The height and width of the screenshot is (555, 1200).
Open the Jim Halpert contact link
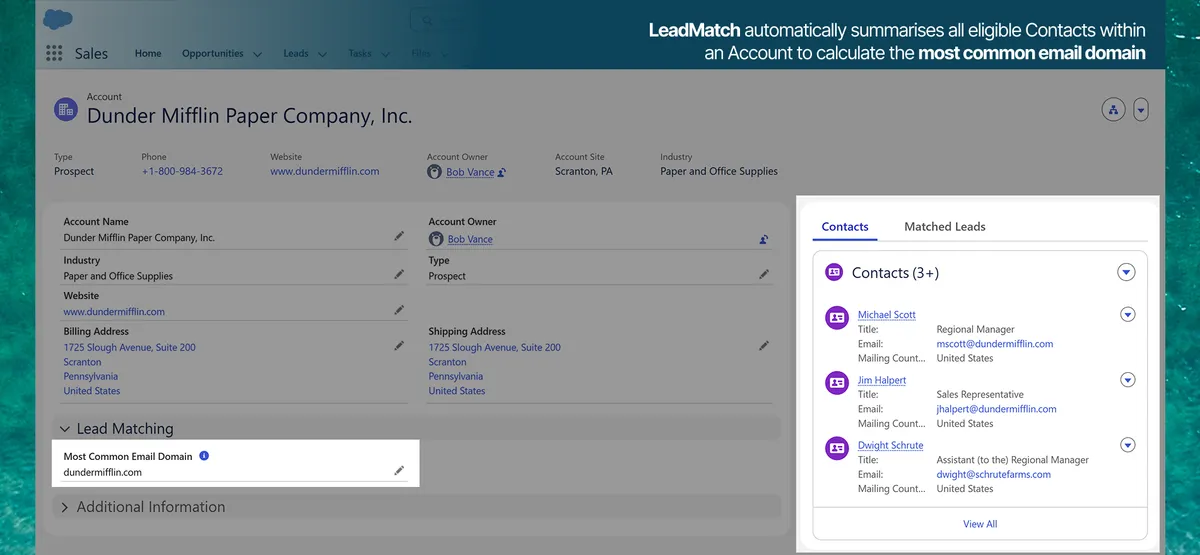coord(882,380)
